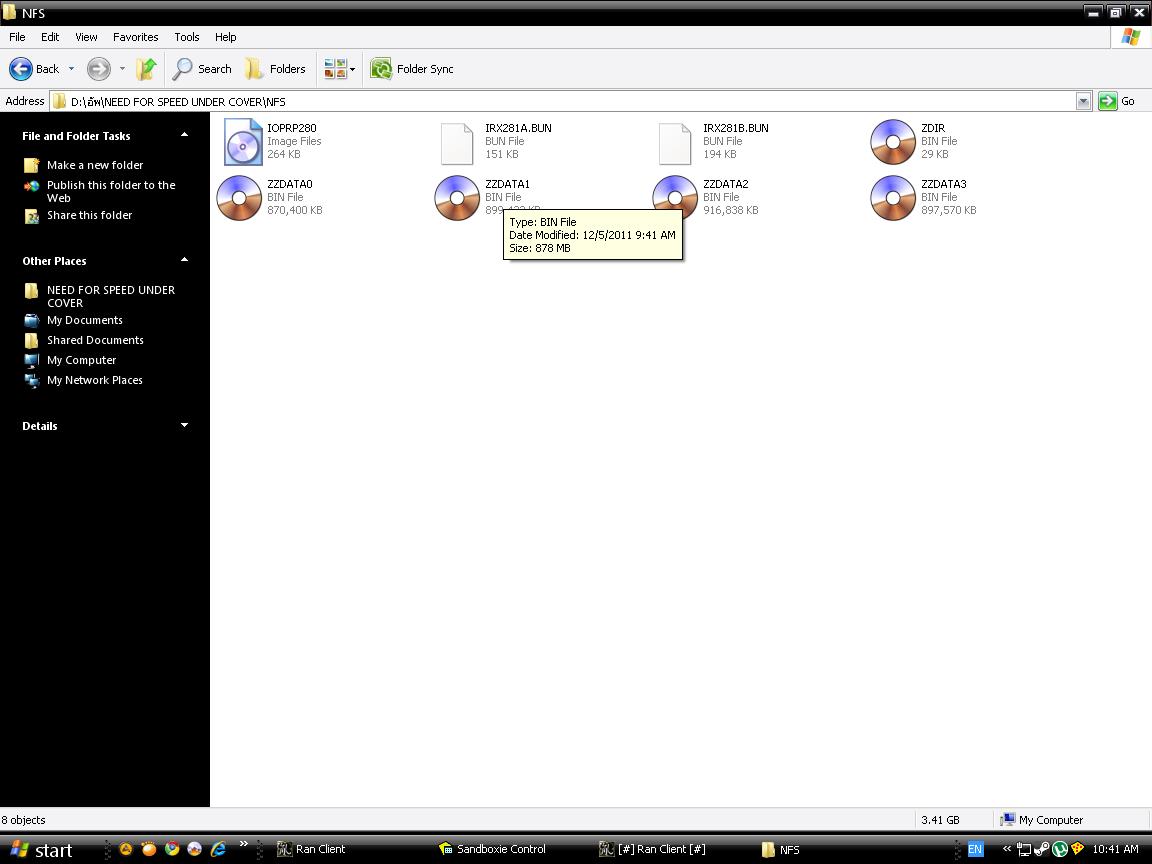
Task: Expand hidden quick launch icons chevron
Action: click(x=244, y=844)
